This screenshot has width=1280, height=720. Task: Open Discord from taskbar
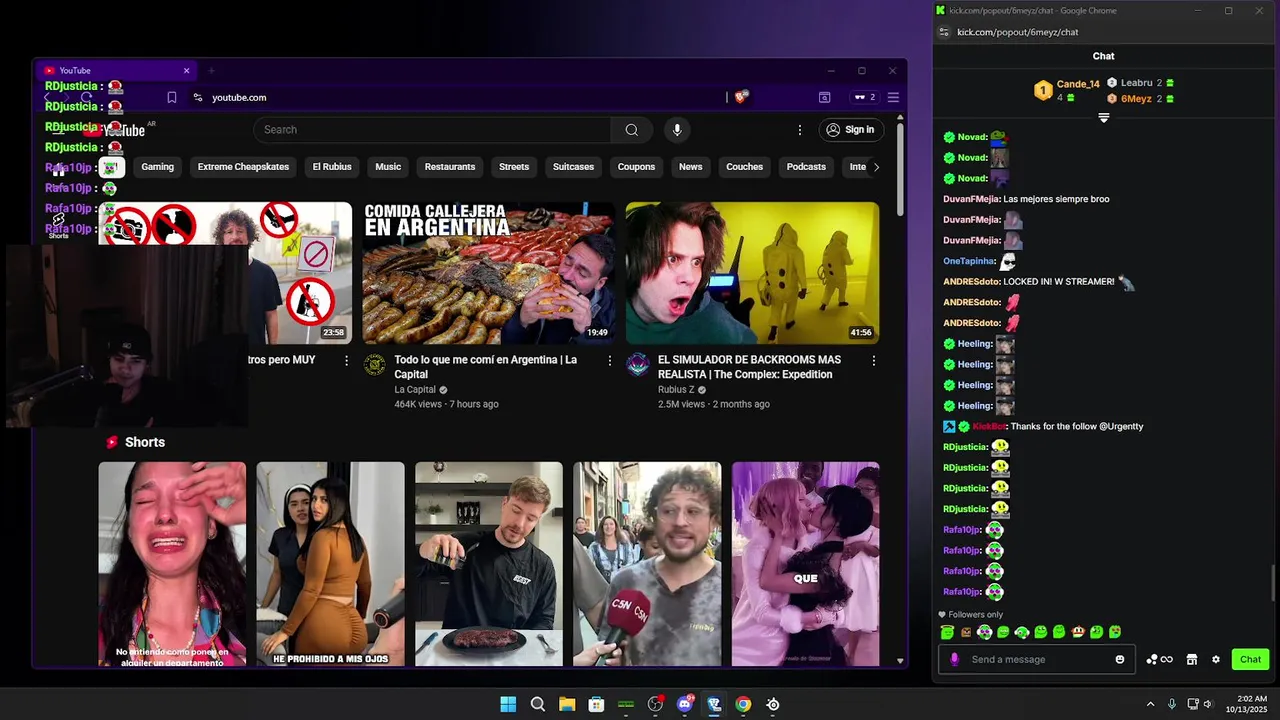(x=685, y=704)
